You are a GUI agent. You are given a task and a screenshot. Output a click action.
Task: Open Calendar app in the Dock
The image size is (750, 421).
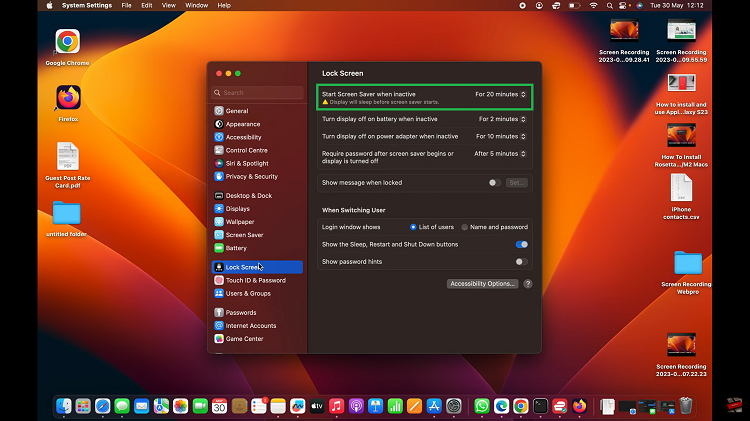[220, 406]
